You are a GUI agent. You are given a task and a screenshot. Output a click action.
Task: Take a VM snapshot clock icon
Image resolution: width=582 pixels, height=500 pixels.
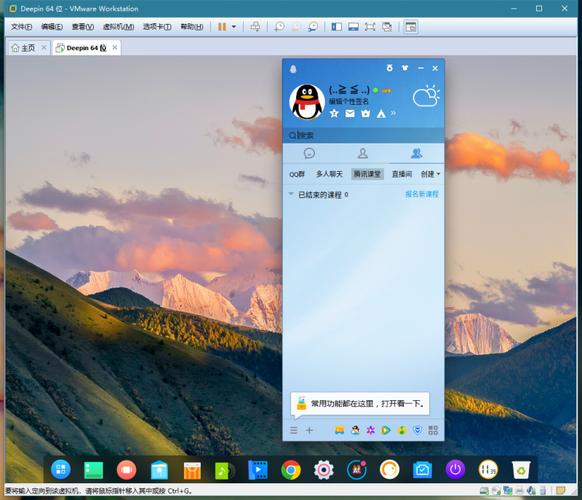pos(279,27)
